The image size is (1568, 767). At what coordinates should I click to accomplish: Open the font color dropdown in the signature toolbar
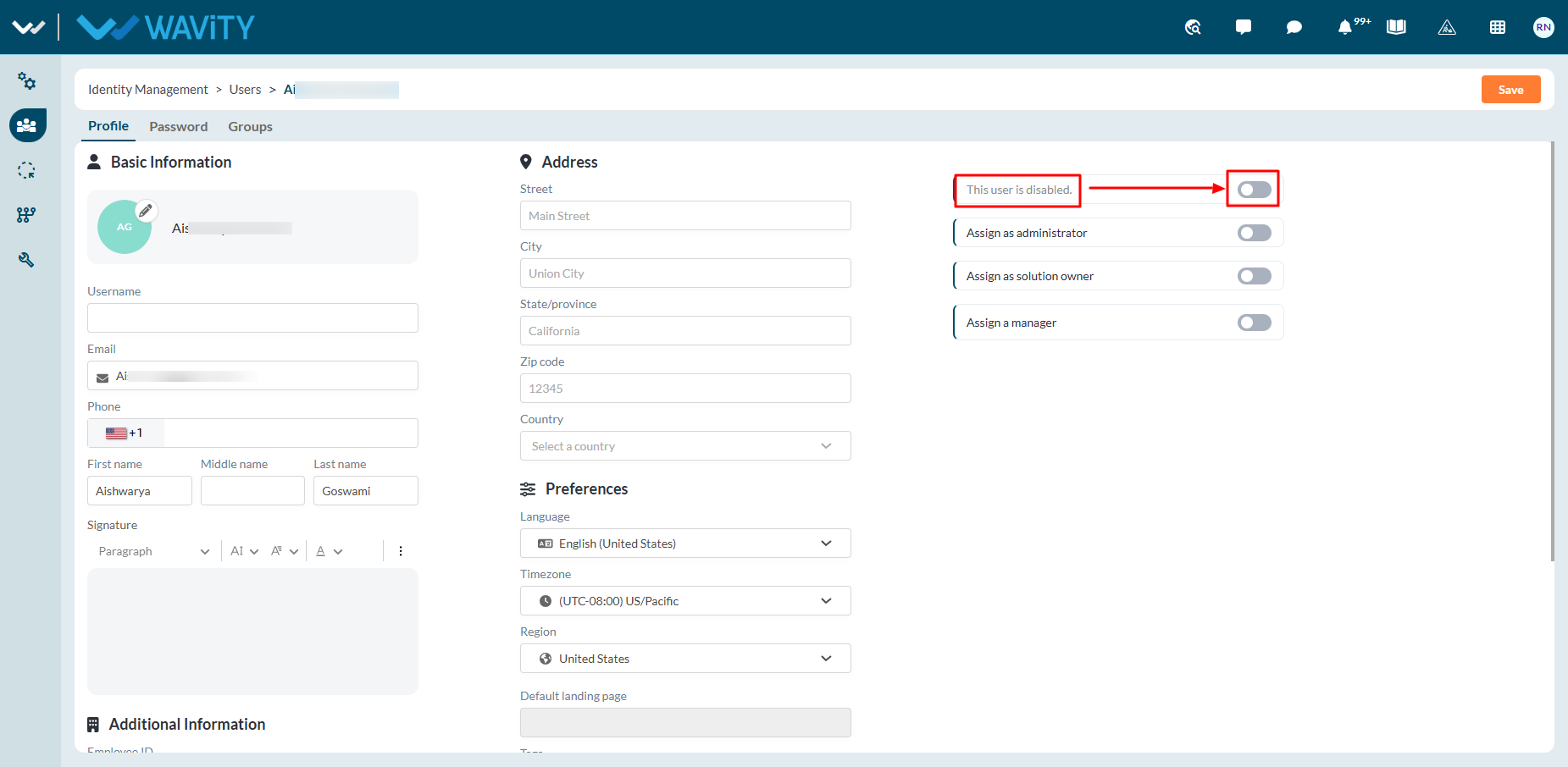pos(329,551)
